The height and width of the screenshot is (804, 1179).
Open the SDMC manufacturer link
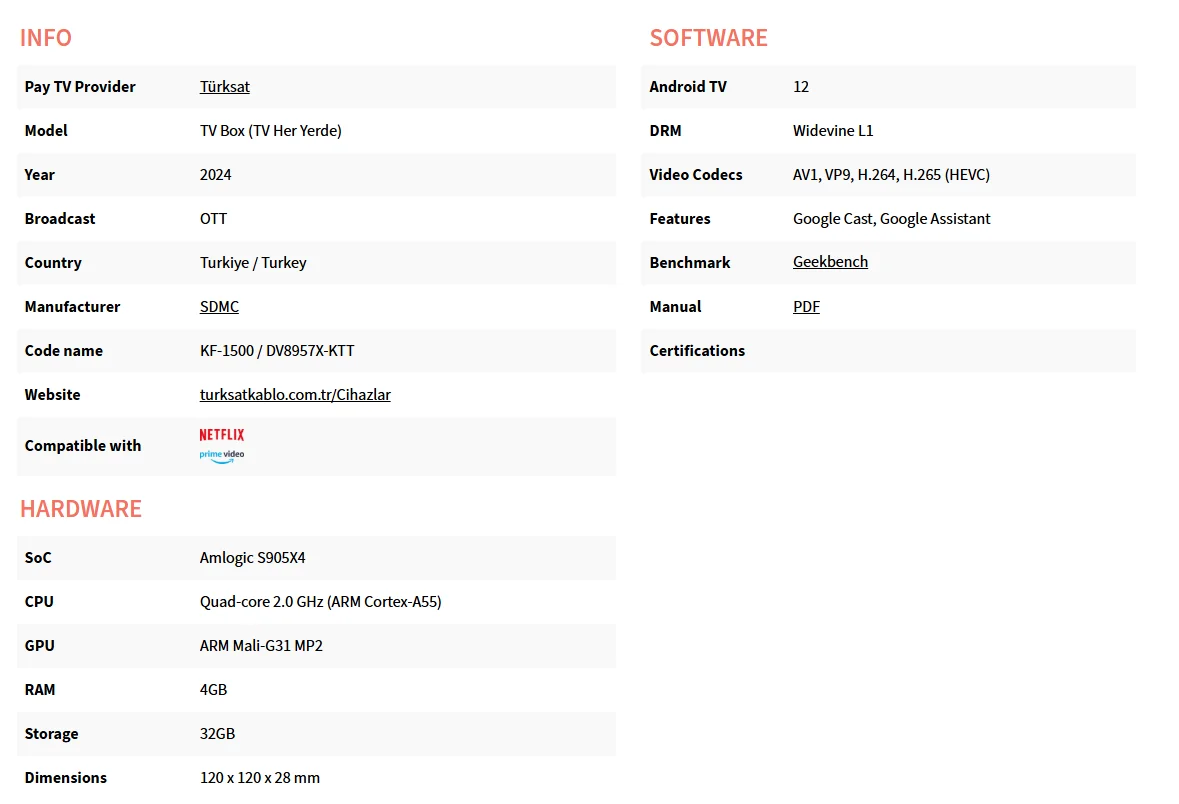pos(219,307)
